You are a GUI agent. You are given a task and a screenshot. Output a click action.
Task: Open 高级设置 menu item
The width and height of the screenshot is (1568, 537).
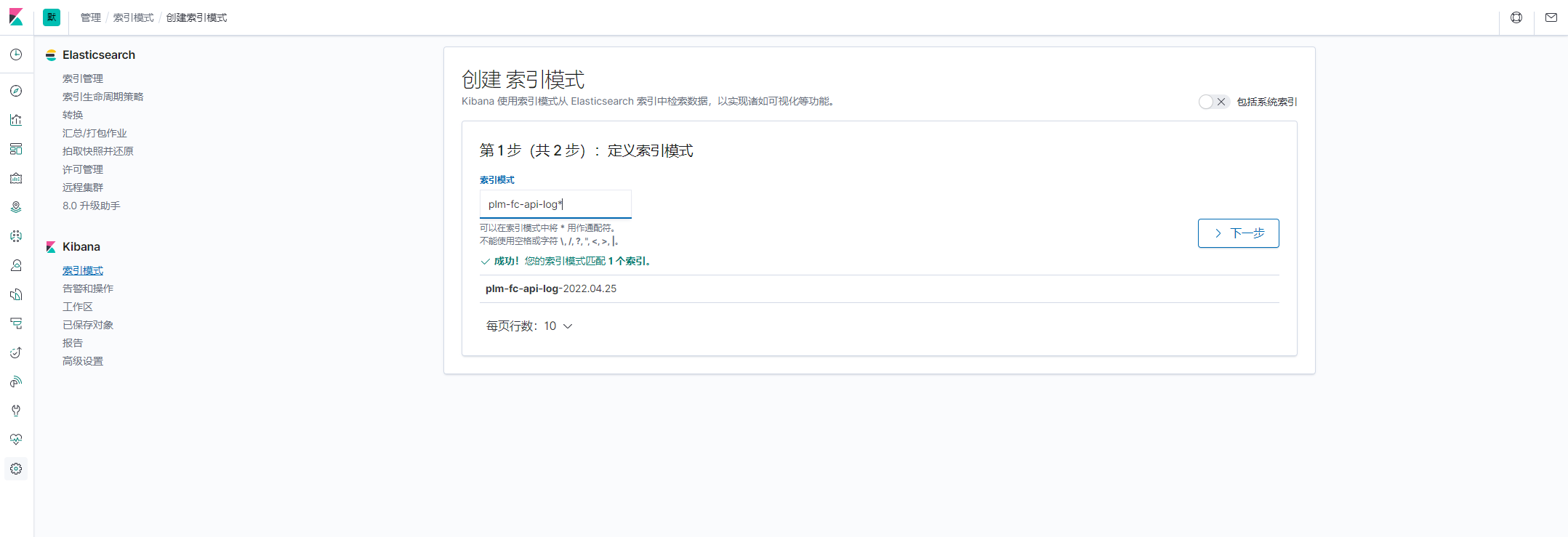tap(83, 361)
